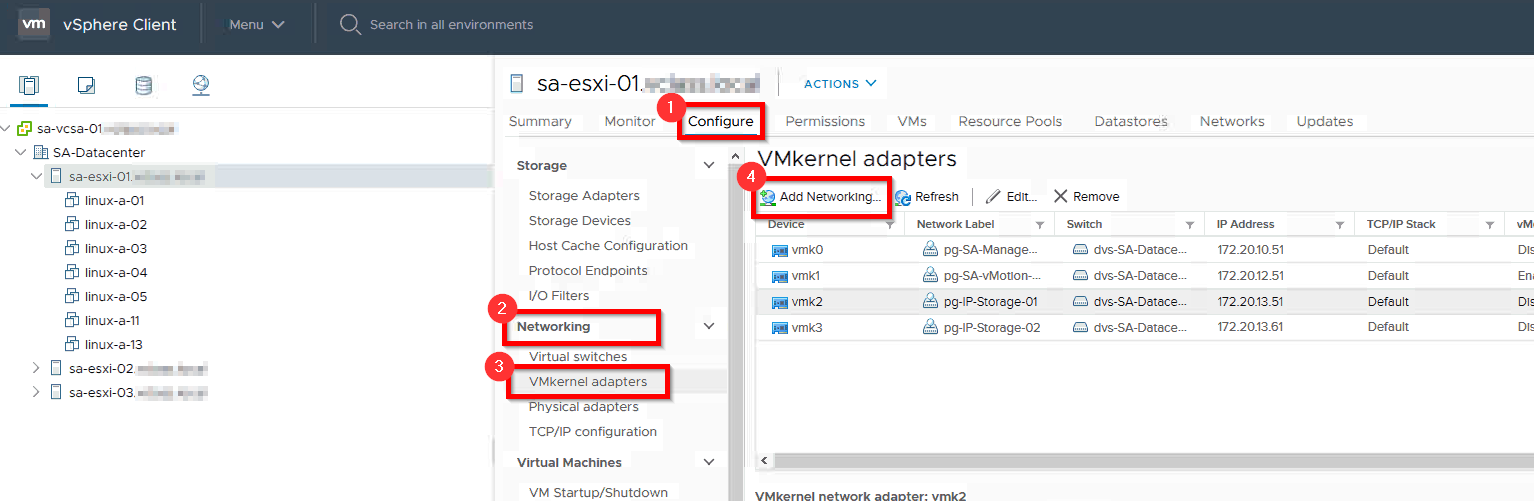Collapse the Networking section
The image size is (1534, 501).
point(709,326)
